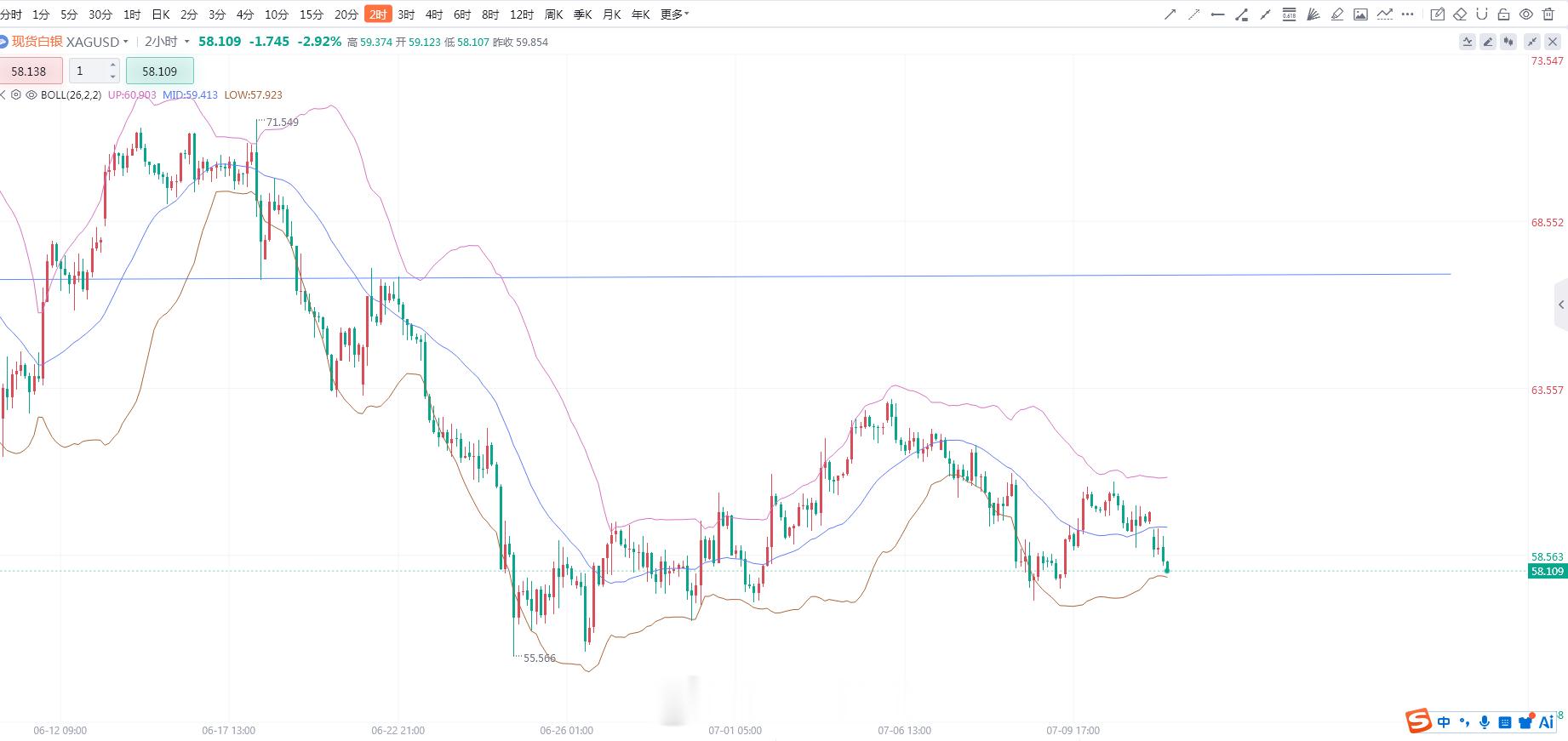1568x741 pixels.
Task: Switch to the 15分 timeframe
Action: (x=312, y=14)
